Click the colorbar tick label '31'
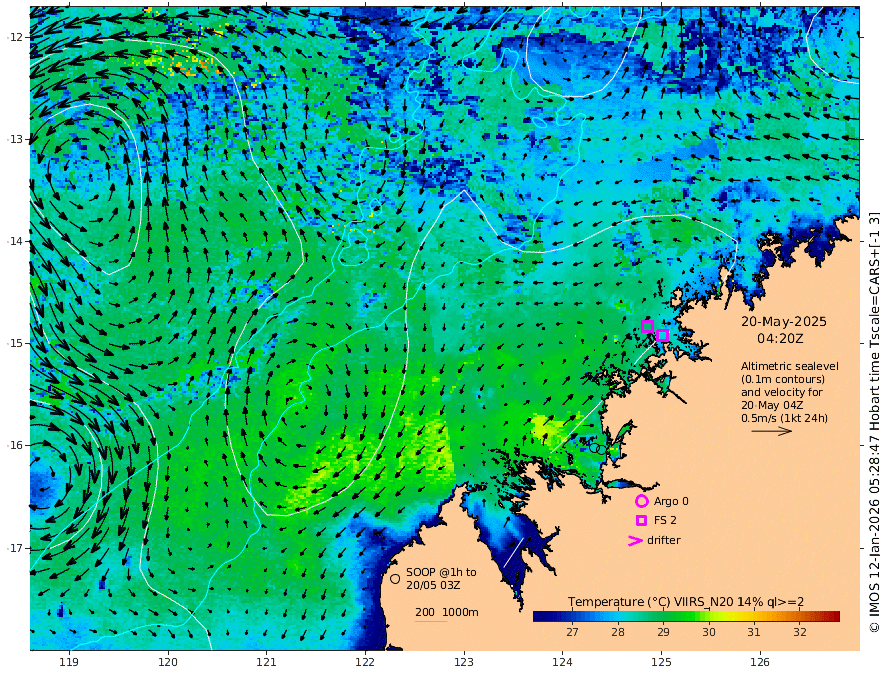 click(754, 632)
